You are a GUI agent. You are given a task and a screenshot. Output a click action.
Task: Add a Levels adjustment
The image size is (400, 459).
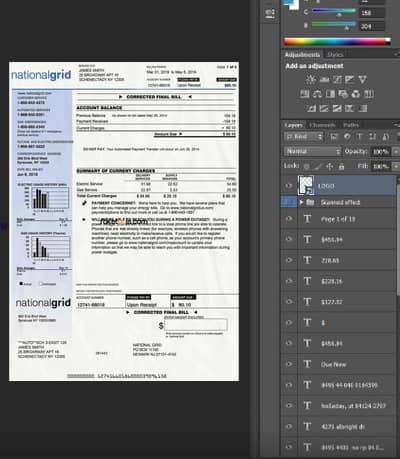(324, 79)
